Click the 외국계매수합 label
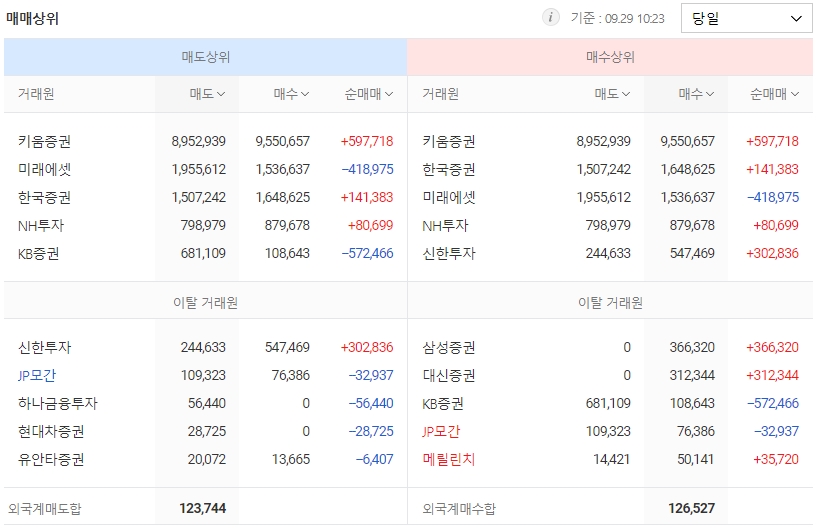The height and width of the screenshot is (528, 819). click(459, 509)
